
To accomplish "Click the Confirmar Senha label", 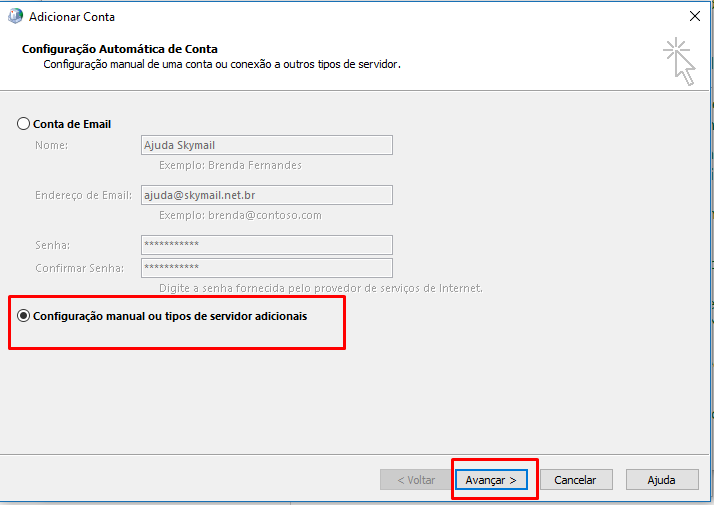I will coord(80,268).
